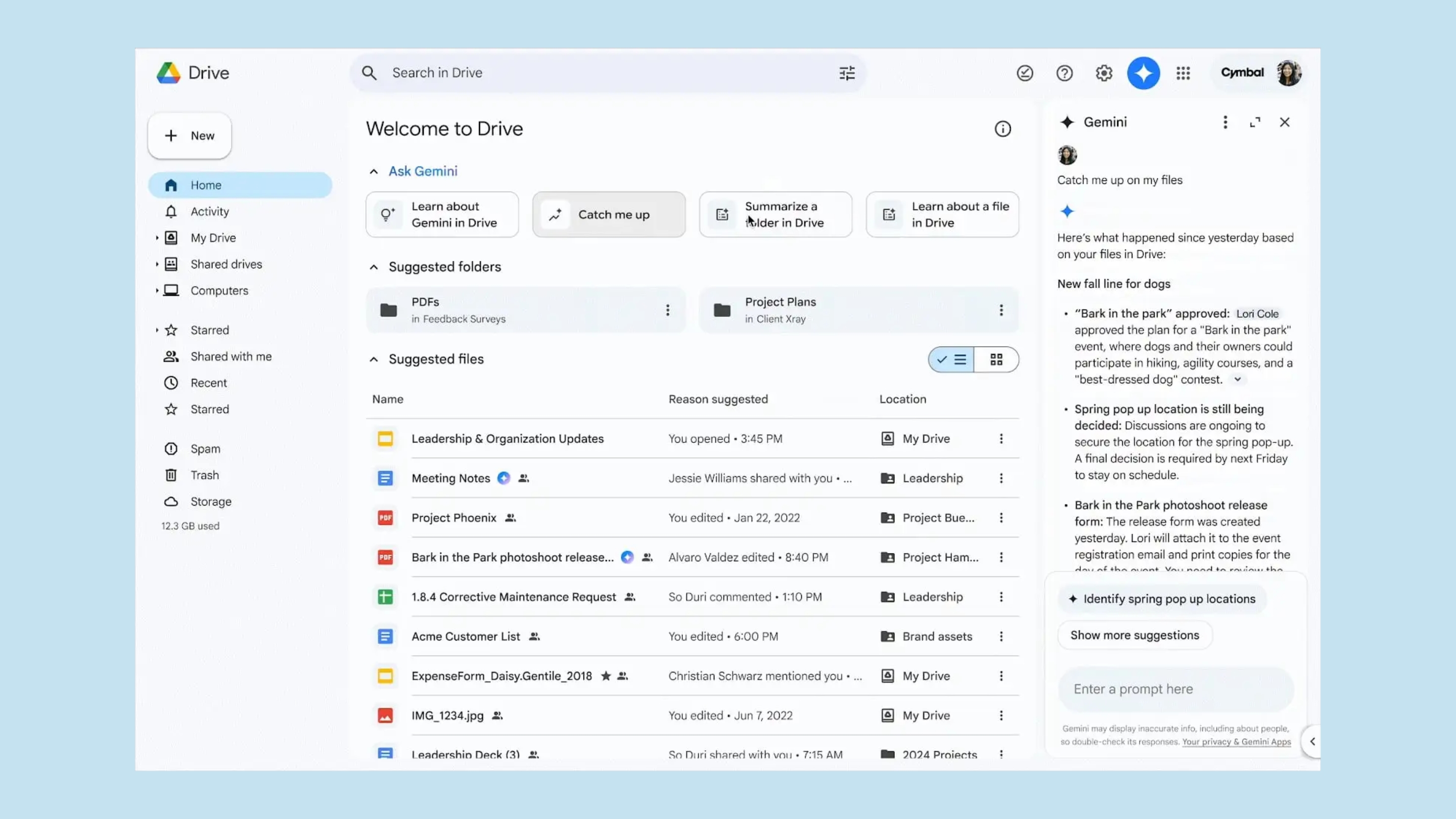Close the Gemini side panel

[x=1284, y=122]
